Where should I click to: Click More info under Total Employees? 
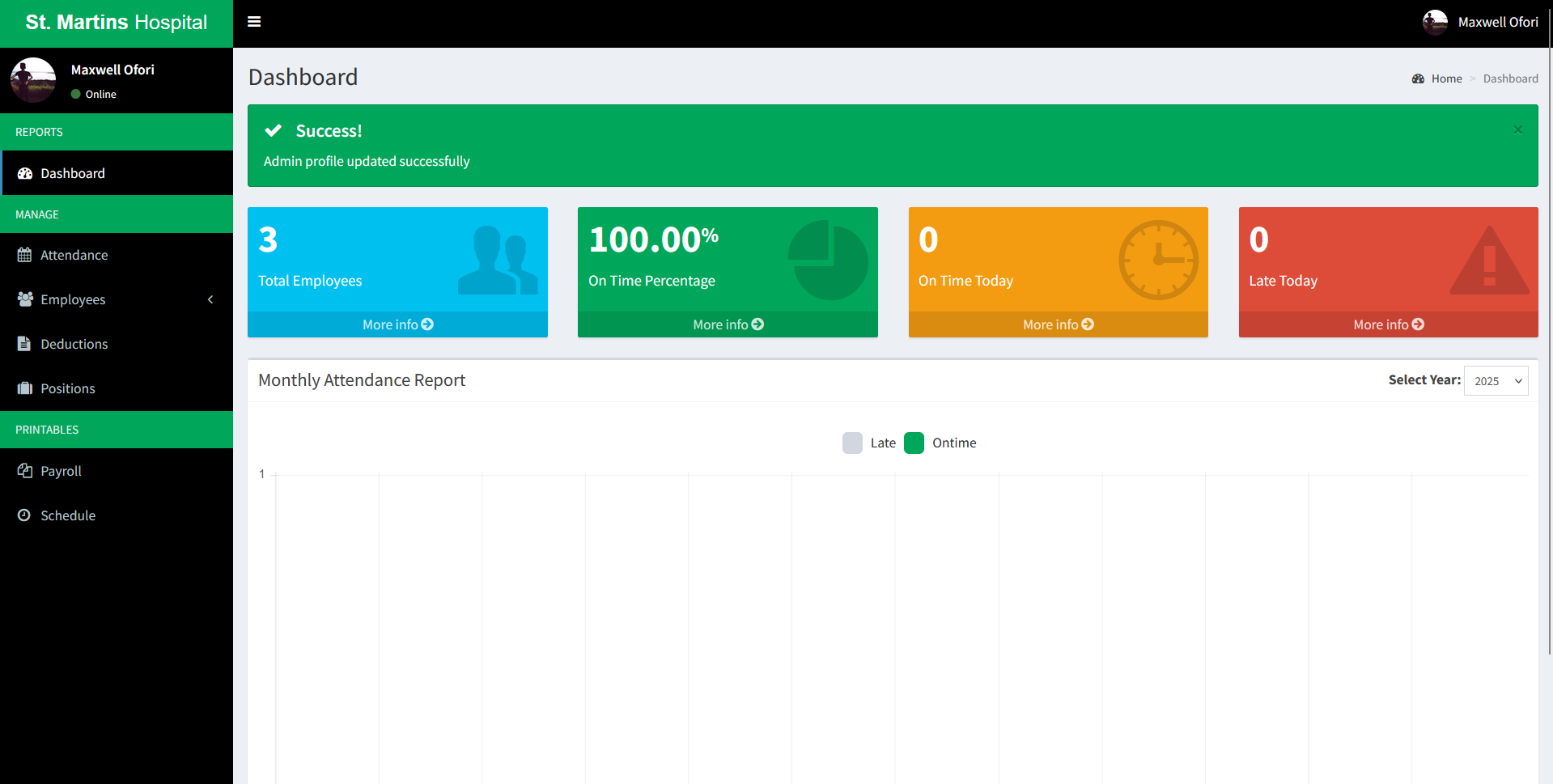(397, 324)
